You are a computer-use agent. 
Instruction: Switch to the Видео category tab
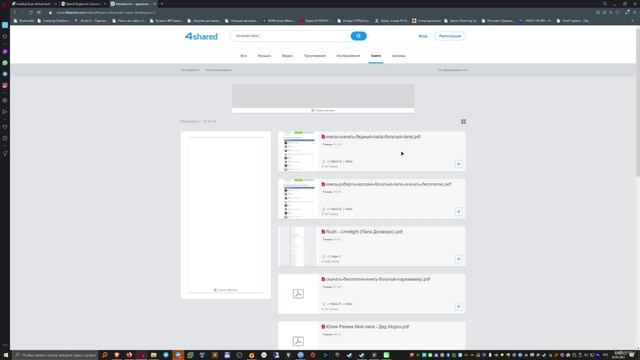pos(287,56)
